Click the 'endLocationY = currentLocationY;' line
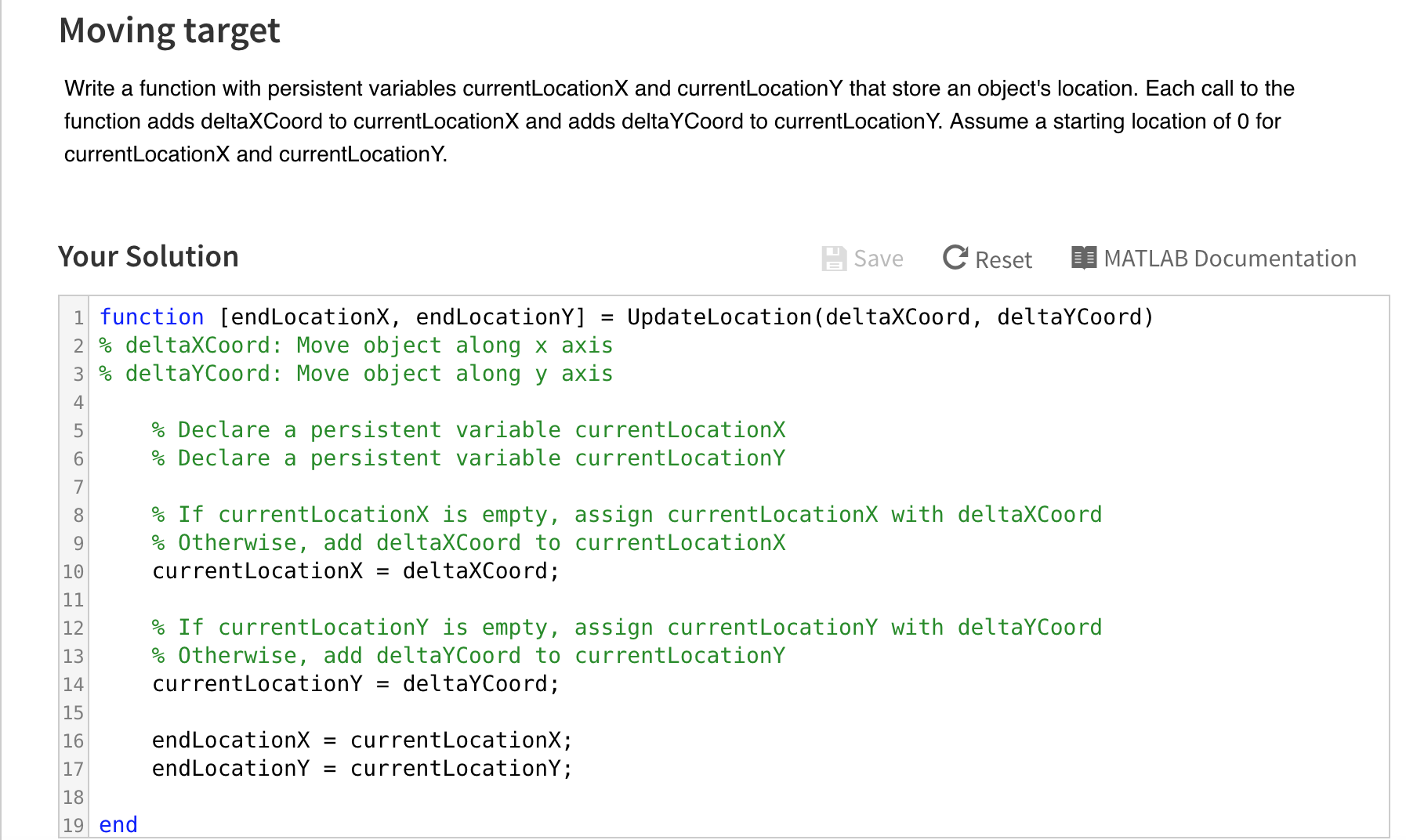The width and height of the screenshot is (1406, 840). click(361, 769)
